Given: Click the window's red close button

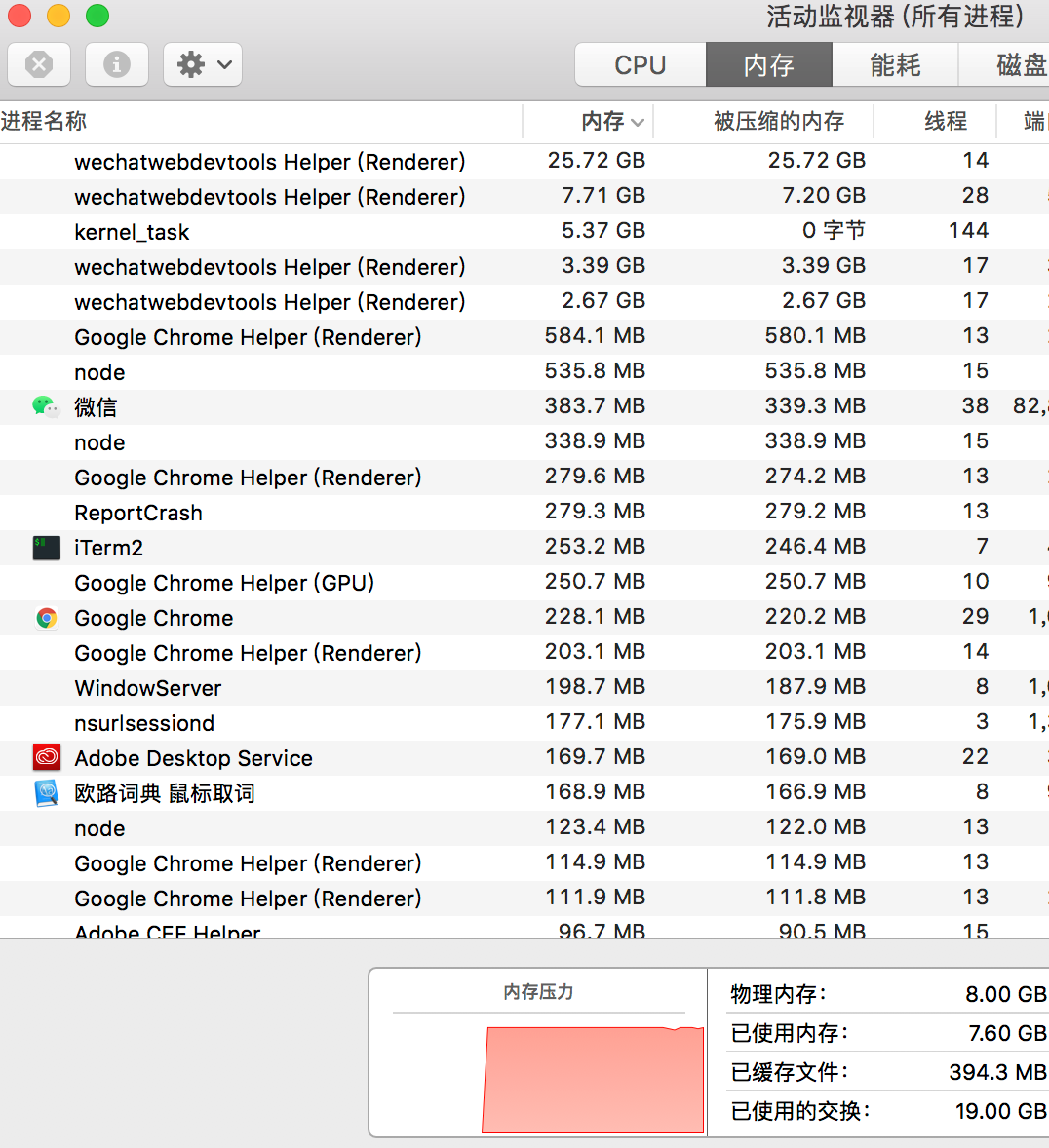Looking at the screenshot, I should (19, 16).
